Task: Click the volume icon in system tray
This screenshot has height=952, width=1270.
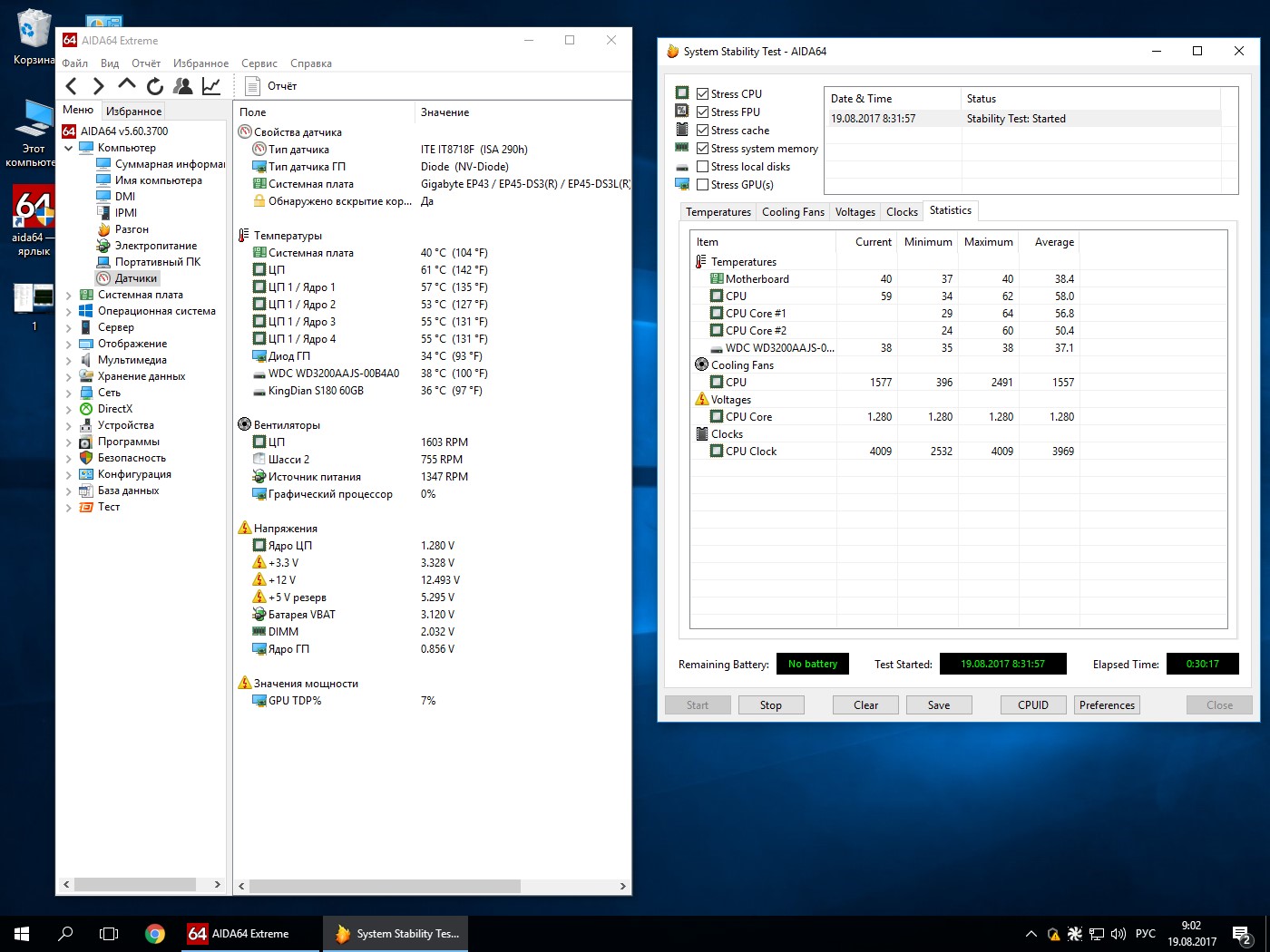Action: point(1118,934)
